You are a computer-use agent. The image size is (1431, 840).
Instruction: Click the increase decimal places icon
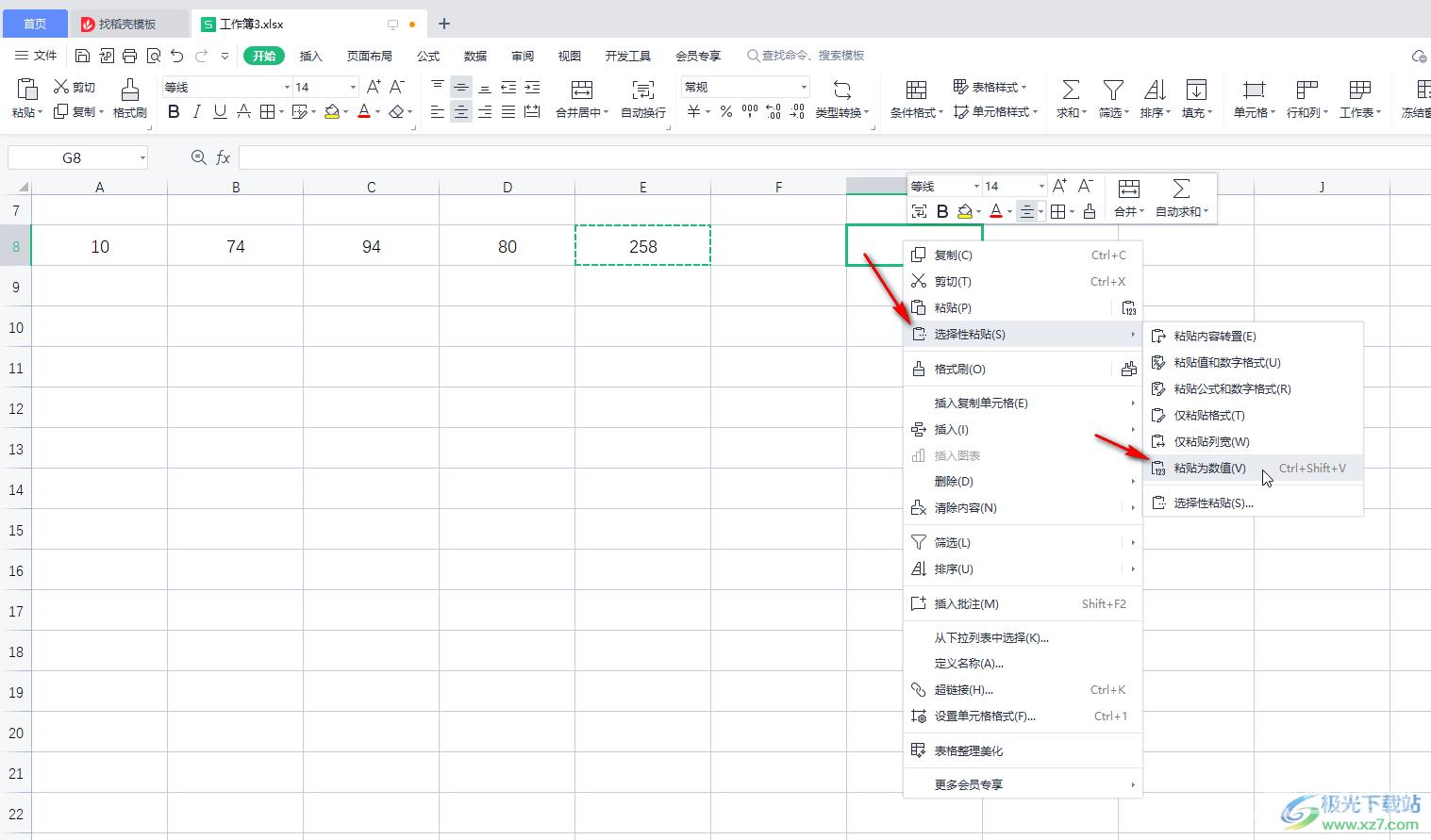774,112
